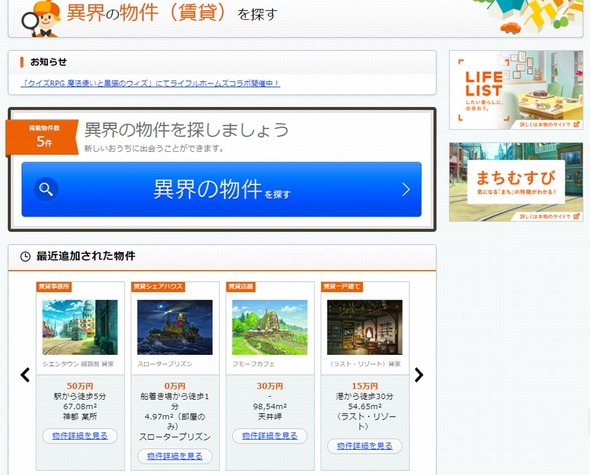590x475 pixels.
Task: Open 物件詳細を見る for the 15万円 property
Action: (365, 446)
